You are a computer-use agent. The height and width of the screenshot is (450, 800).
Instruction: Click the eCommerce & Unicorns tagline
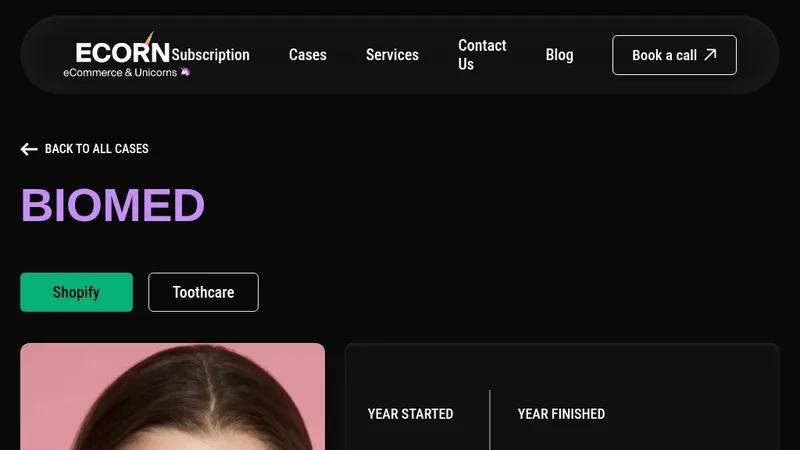pyautogui.click(x=126, y=72)
